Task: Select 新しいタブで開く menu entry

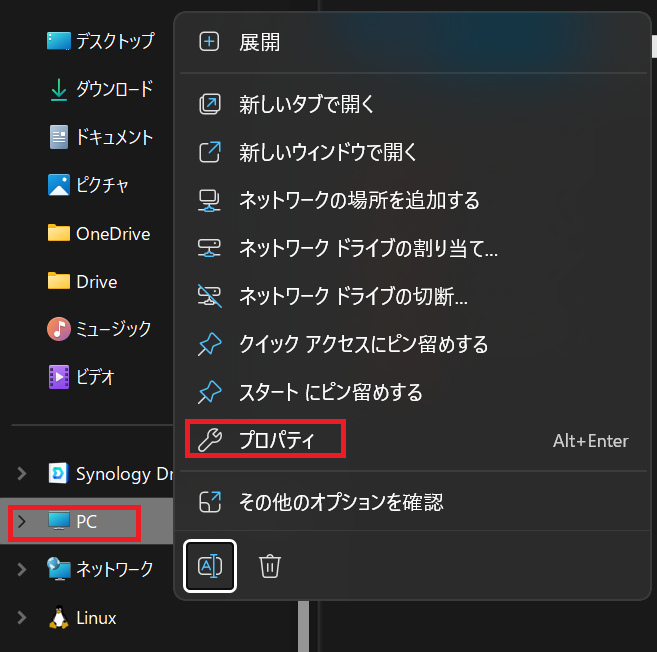Action: click(413, 104)
